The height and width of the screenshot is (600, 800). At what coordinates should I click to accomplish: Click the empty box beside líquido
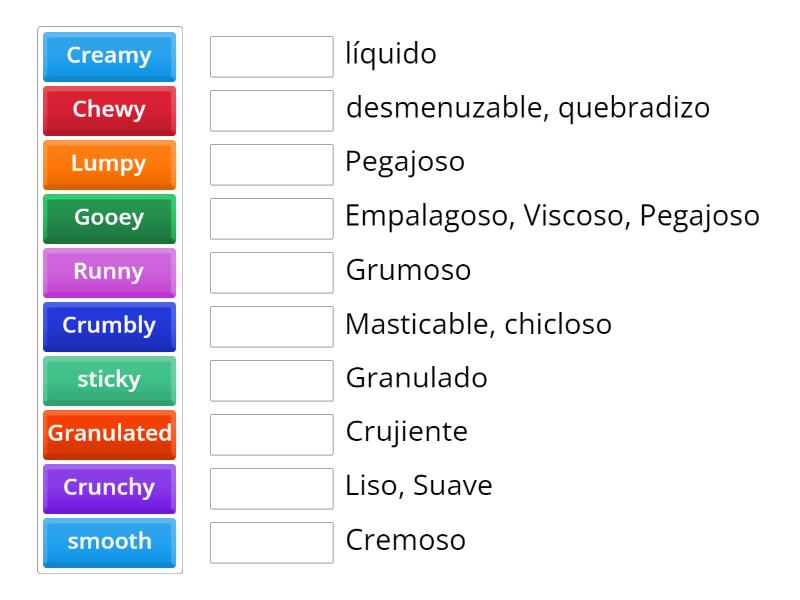click(271, 56)
